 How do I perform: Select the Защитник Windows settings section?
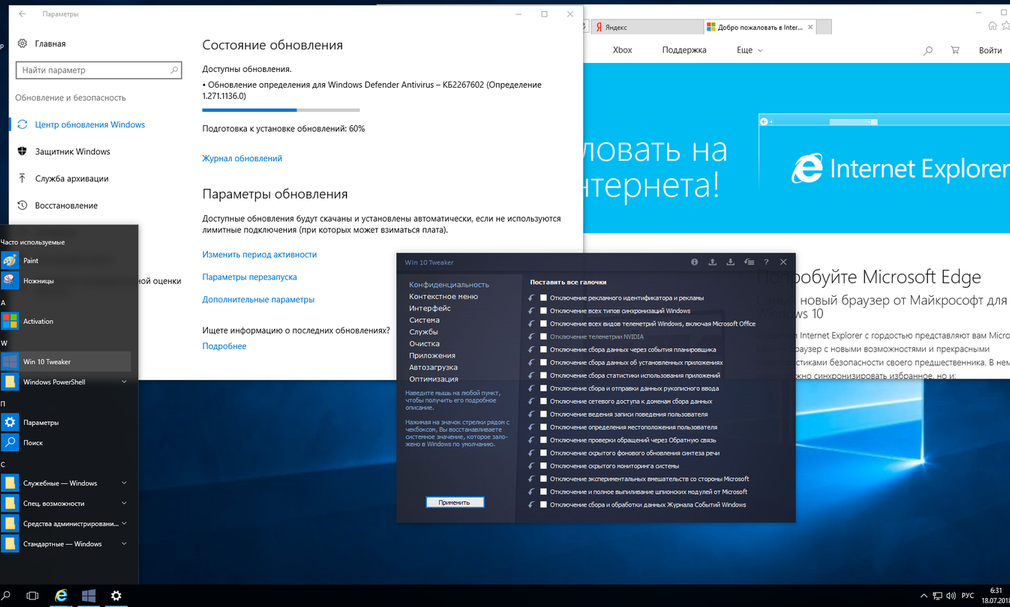click(73, 151)
